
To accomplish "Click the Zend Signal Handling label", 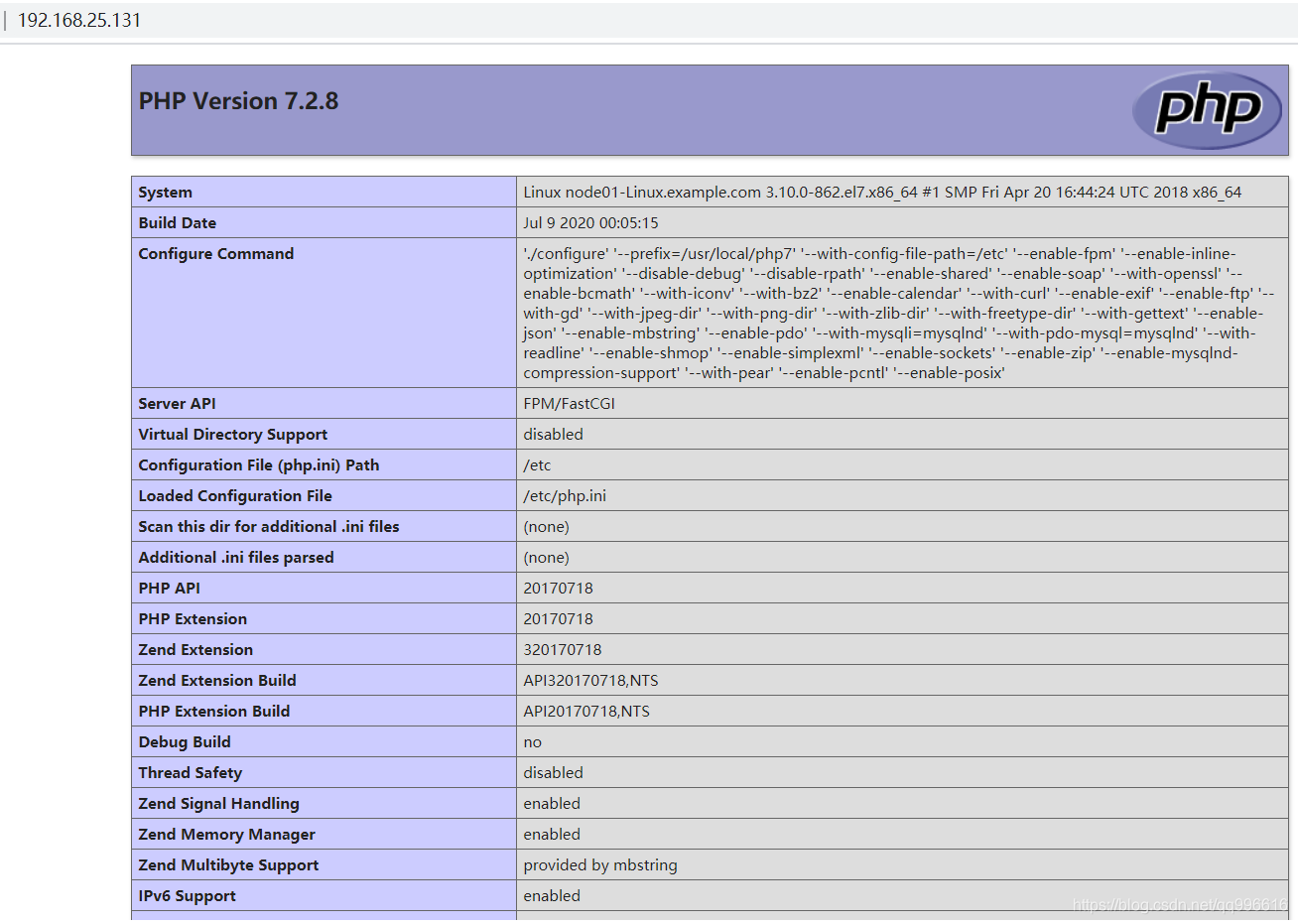I will 219,804.
